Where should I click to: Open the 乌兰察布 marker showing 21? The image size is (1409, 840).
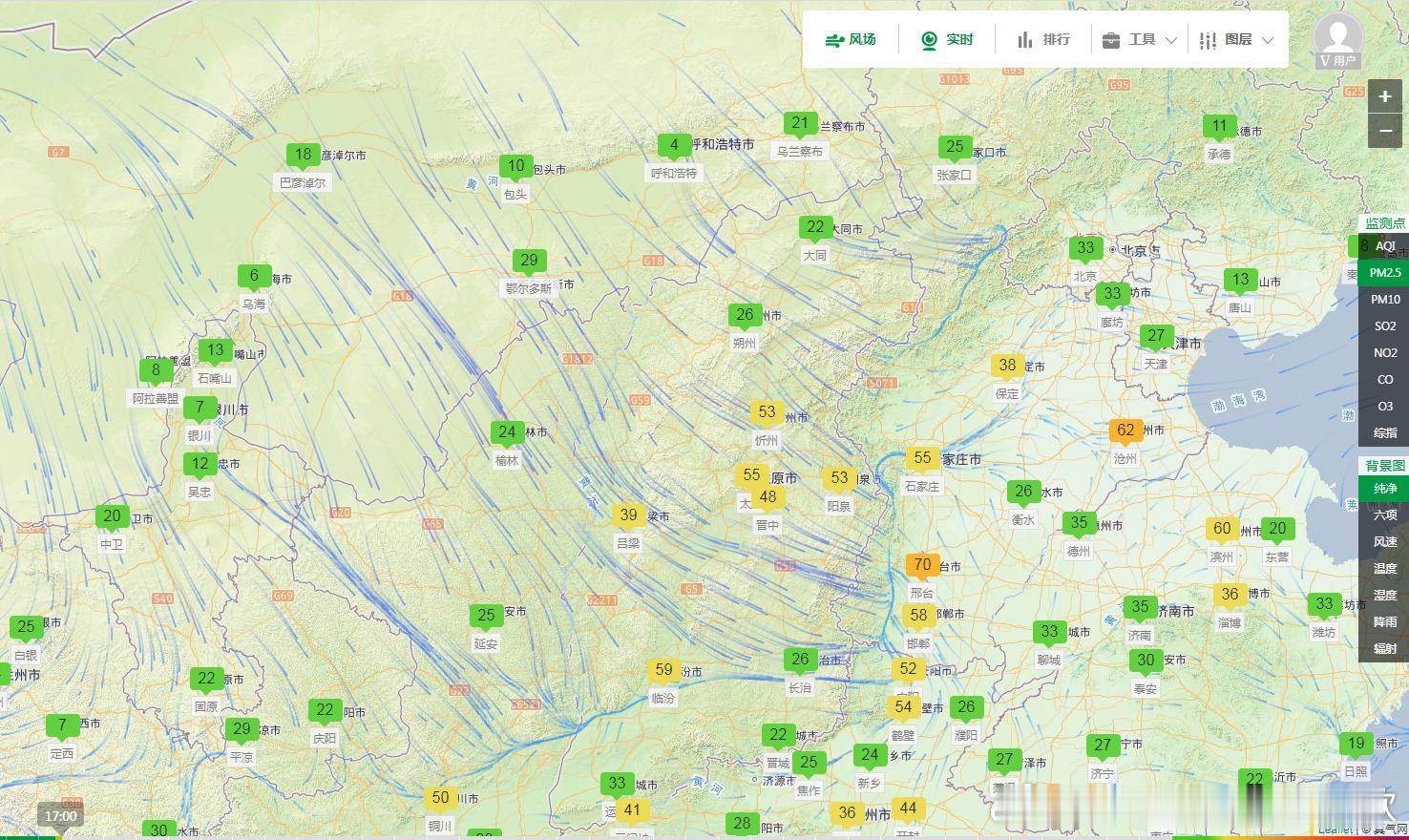[800, 124]
